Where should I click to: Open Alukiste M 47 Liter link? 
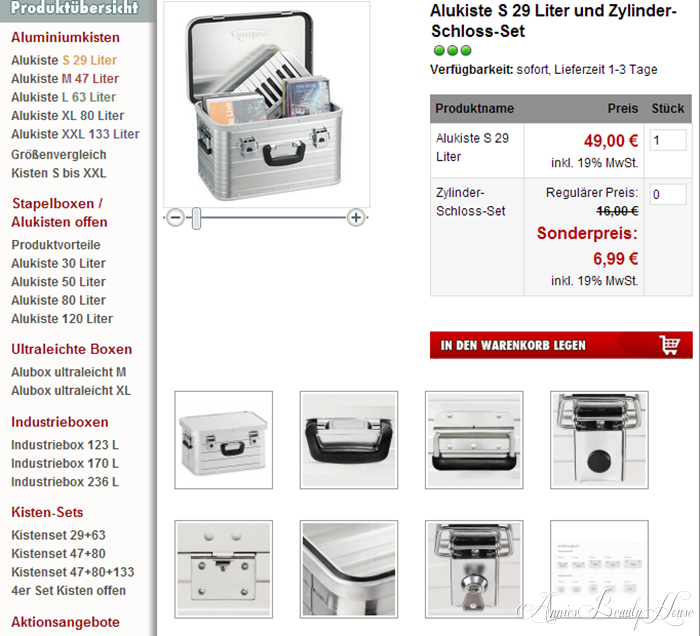[65, 79]
